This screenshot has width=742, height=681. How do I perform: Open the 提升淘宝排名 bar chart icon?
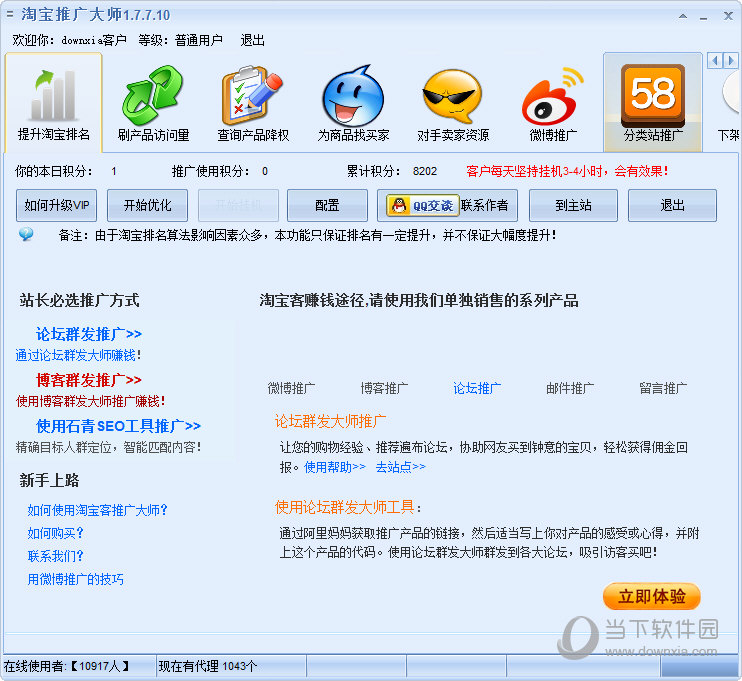click(x=53, y=95)
